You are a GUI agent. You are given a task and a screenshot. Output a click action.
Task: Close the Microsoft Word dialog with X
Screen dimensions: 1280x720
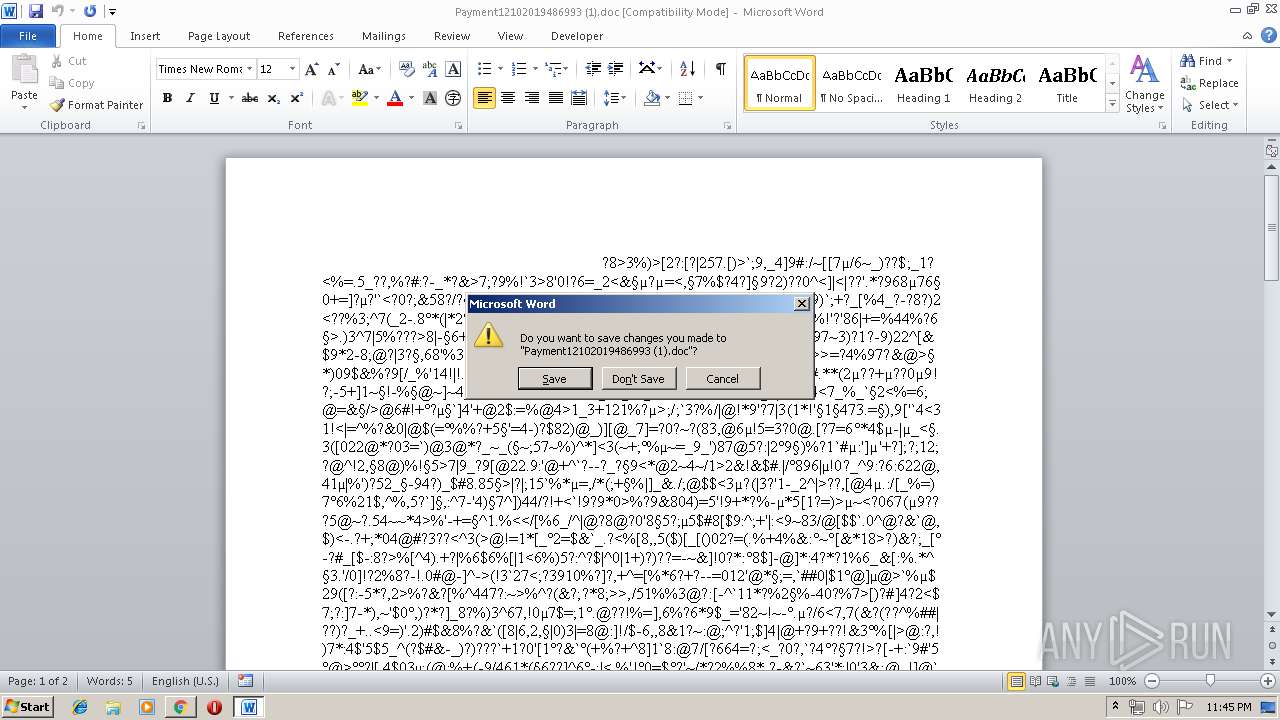pyautogui.click(x=801, y=304)
